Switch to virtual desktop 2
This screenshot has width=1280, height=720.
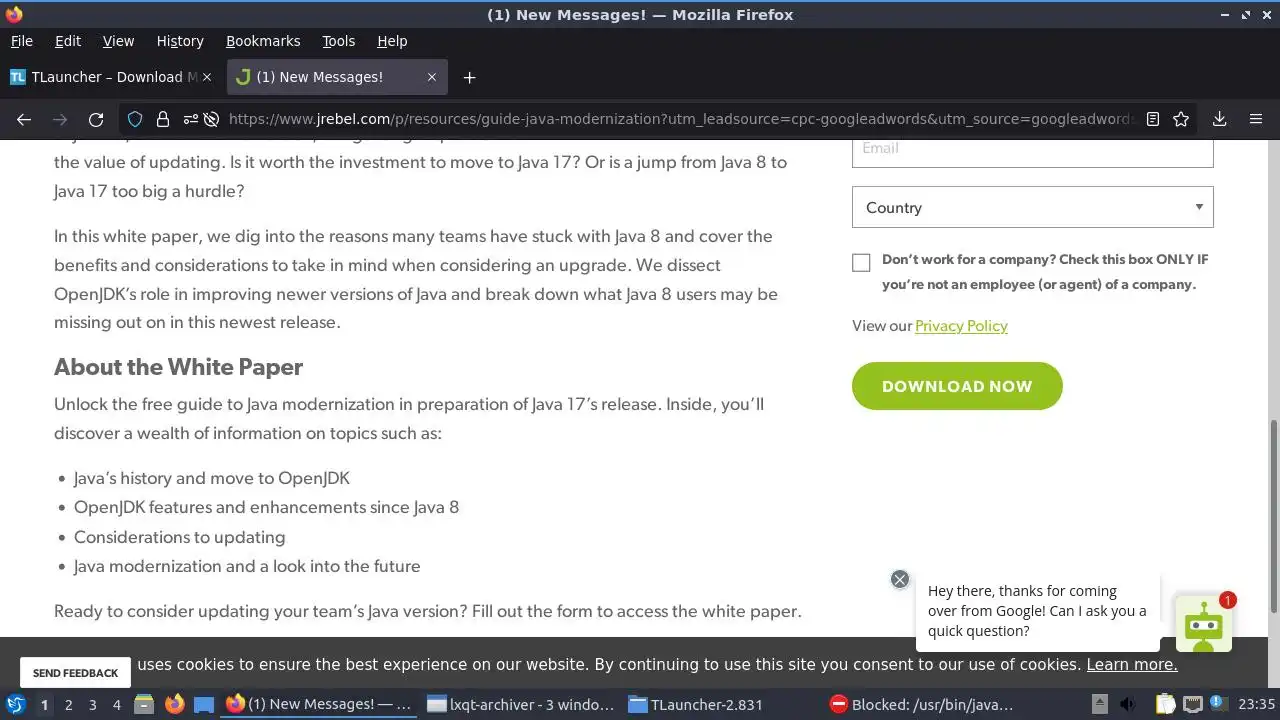68,704
